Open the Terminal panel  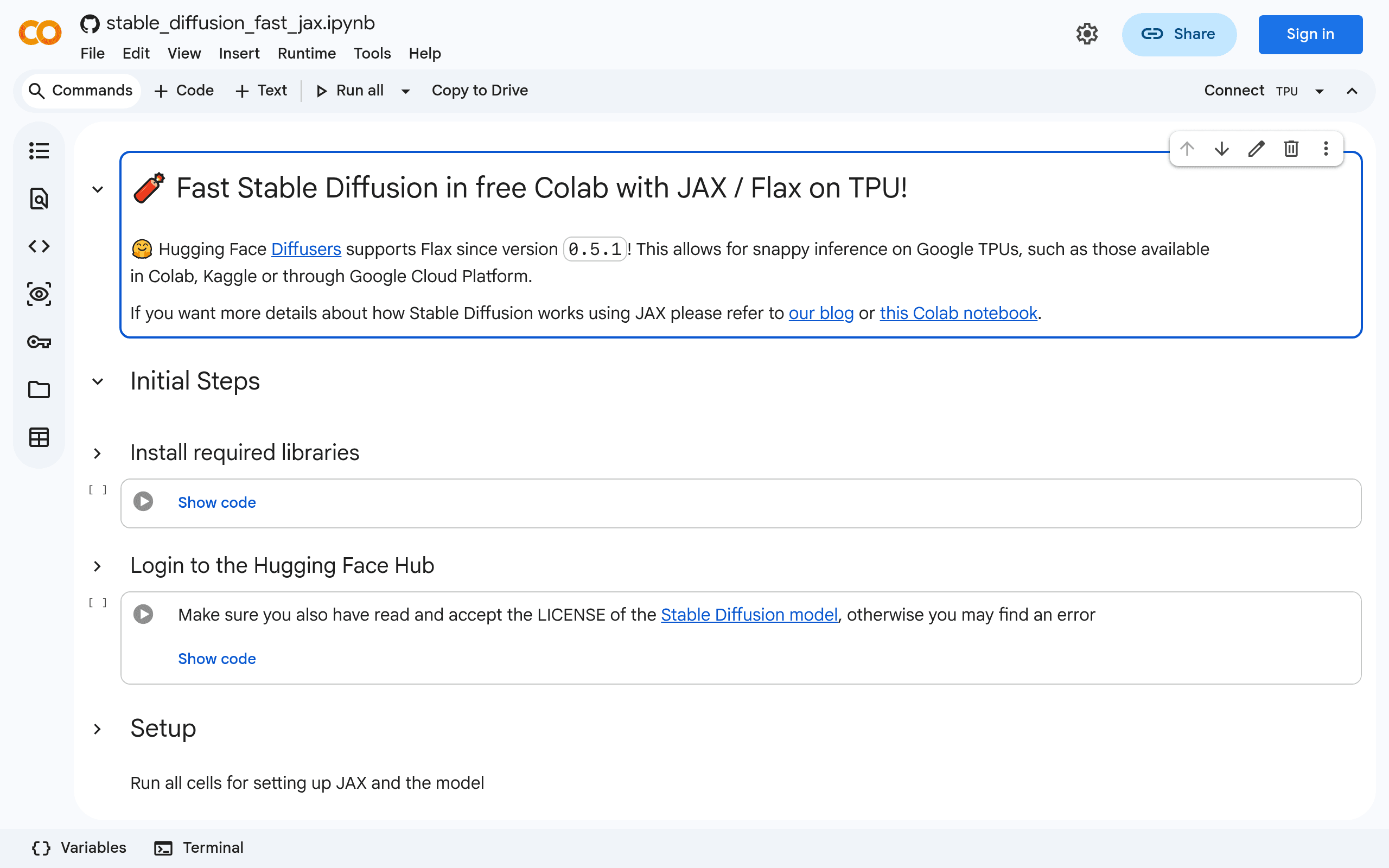point(199,848)
